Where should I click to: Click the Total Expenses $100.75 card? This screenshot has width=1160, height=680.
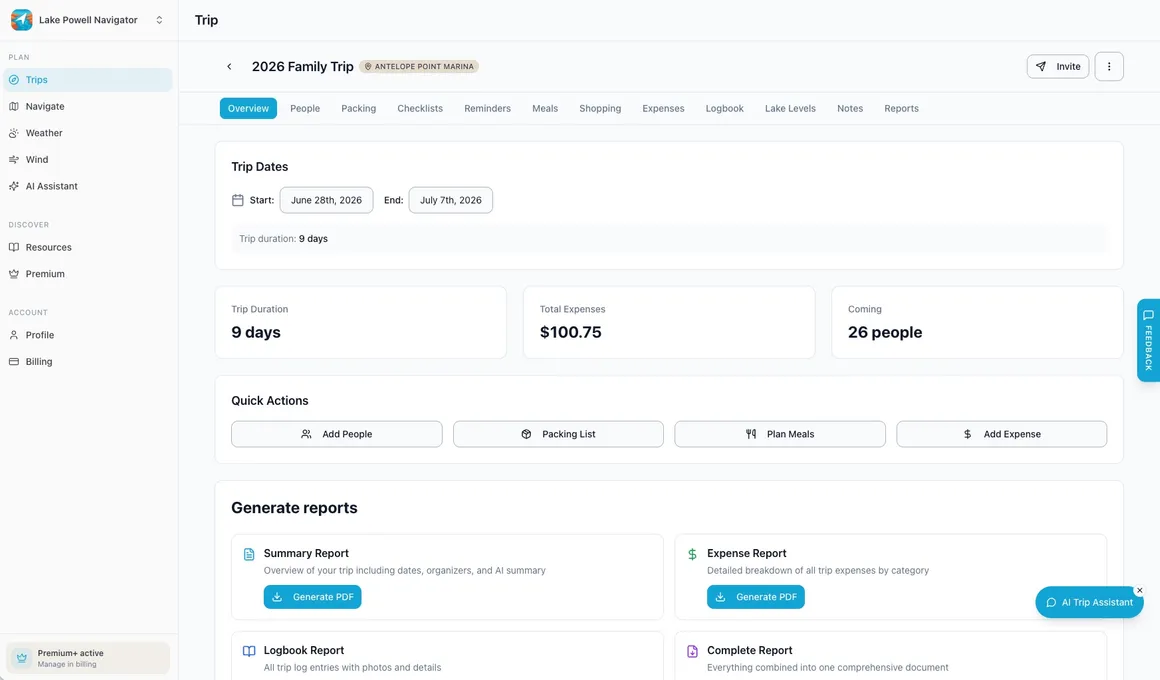point(669,323)
